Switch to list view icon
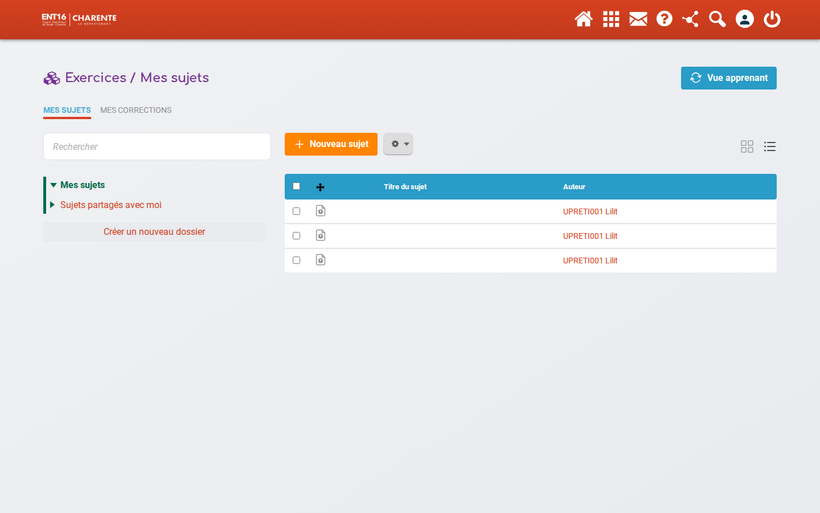The image size is (820, 513). (x=769, y=146)
